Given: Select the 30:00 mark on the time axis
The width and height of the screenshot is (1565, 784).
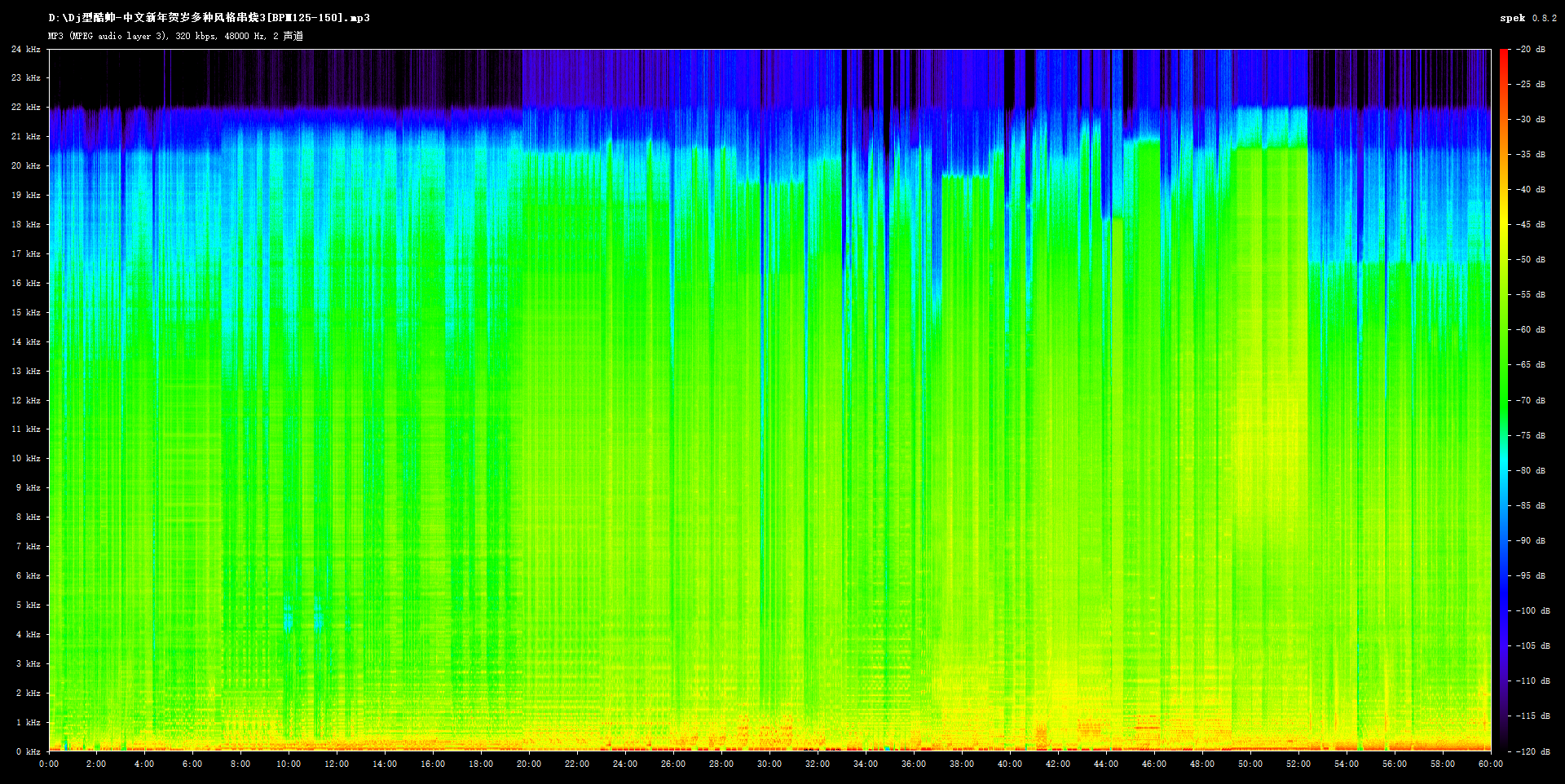Looking at the screenshot, I should pos(769,764).
